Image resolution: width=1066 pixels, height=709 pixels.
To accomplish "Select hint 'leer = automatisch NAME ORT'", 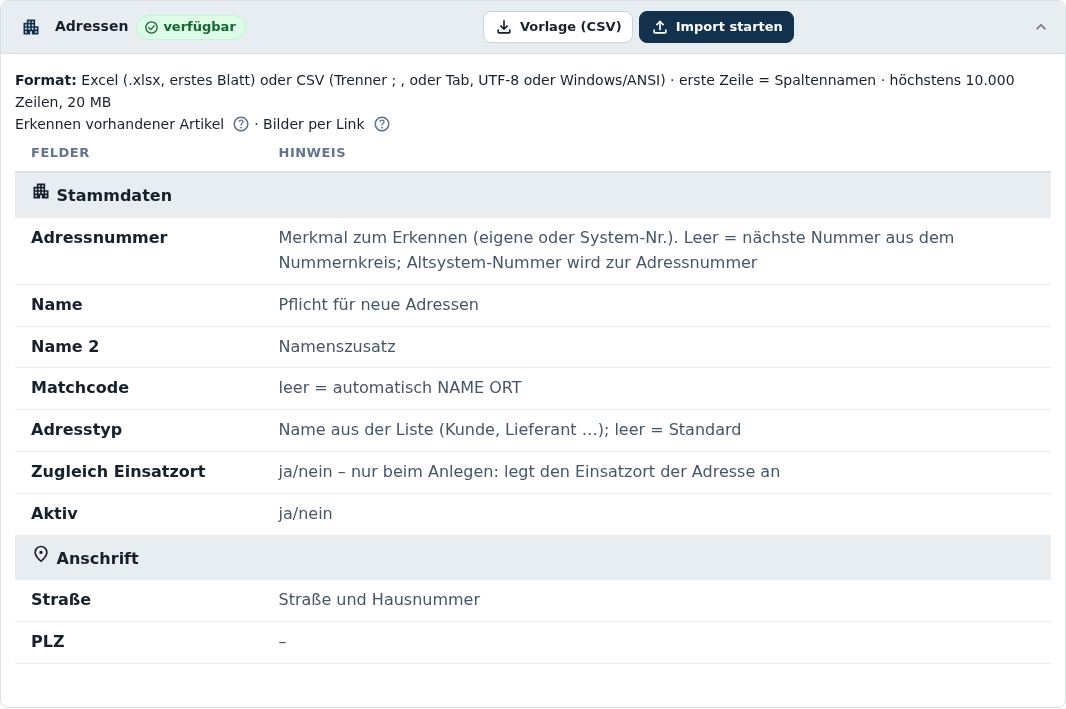I will point(400,388).
